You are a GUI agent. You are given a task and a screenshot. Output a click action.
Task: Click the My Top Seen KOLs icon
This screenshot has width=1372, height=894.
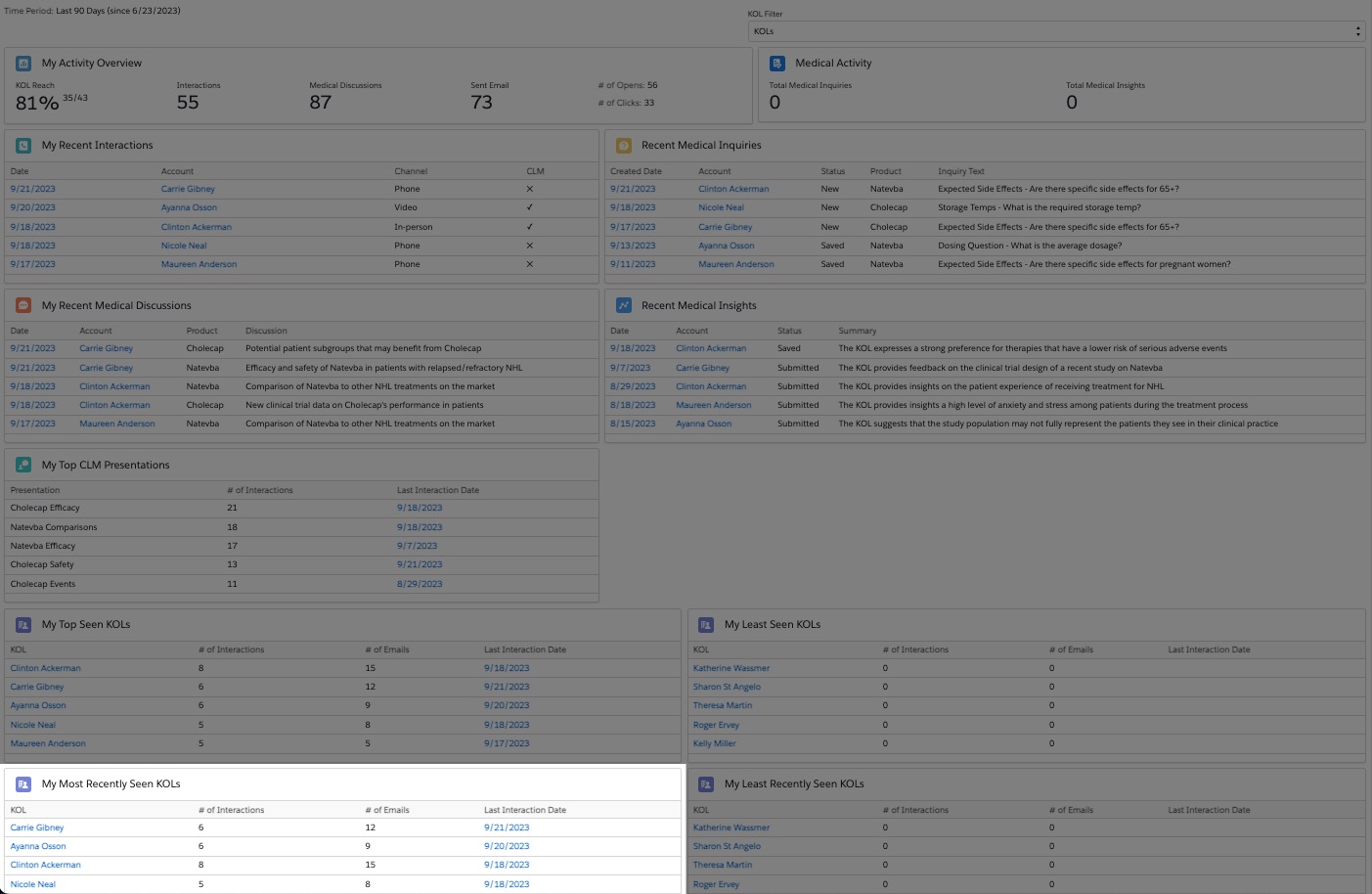tap(23, 624)
